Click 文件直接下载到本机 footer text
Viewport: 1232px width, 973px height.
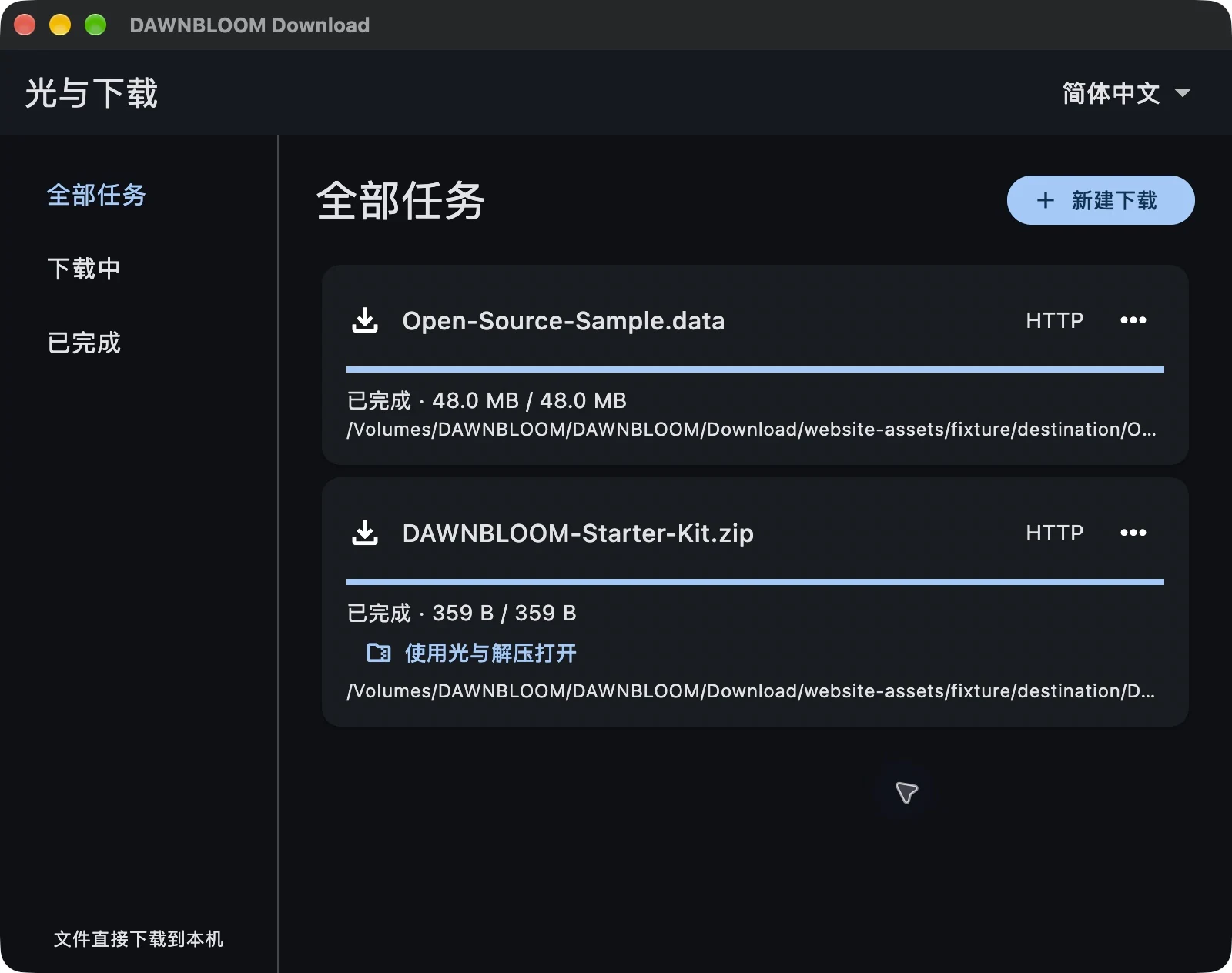[x=139, y=938]
